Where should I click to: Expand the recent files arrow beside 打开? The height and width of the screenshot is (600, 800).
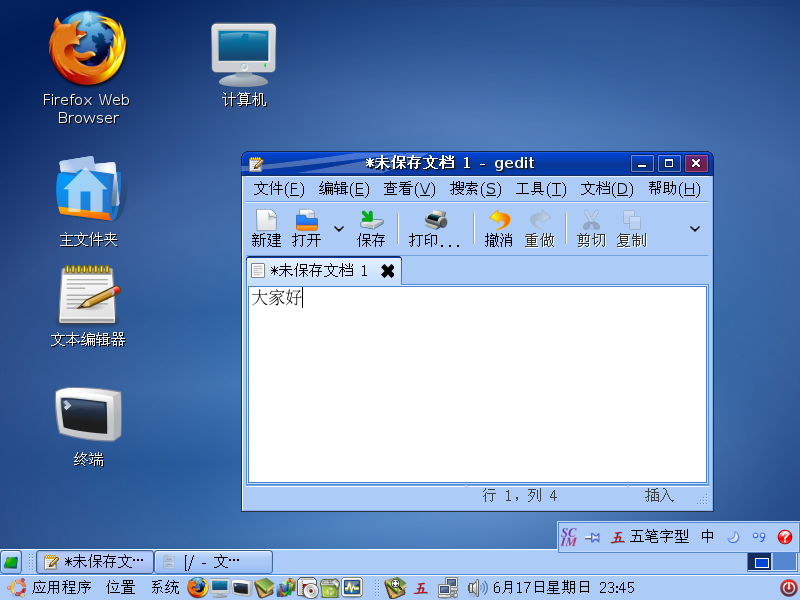click(x=339, y=229)
